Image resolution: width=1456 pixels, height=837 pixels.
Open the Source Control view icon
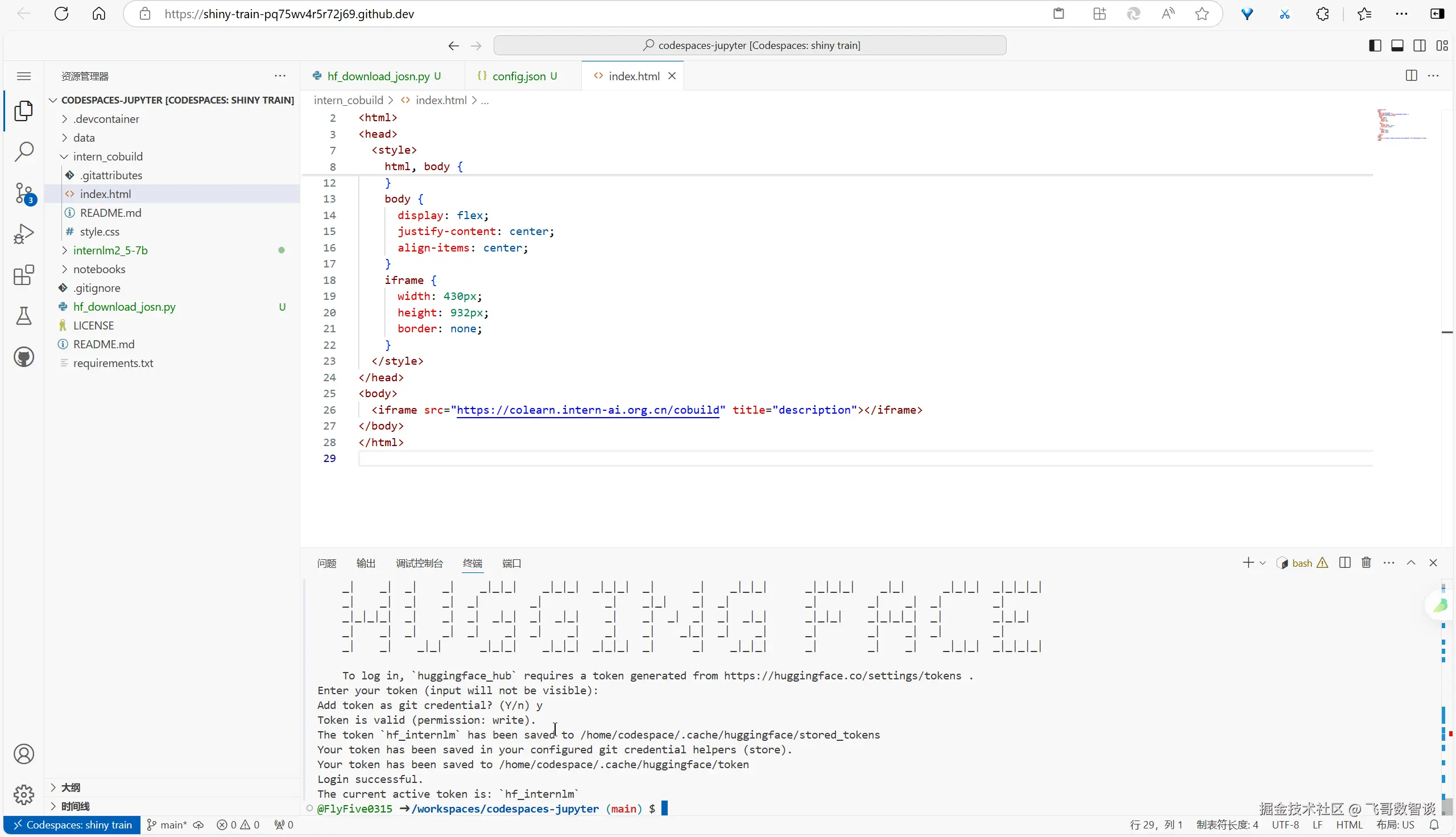pyautogui.click(x=23, y=193)
